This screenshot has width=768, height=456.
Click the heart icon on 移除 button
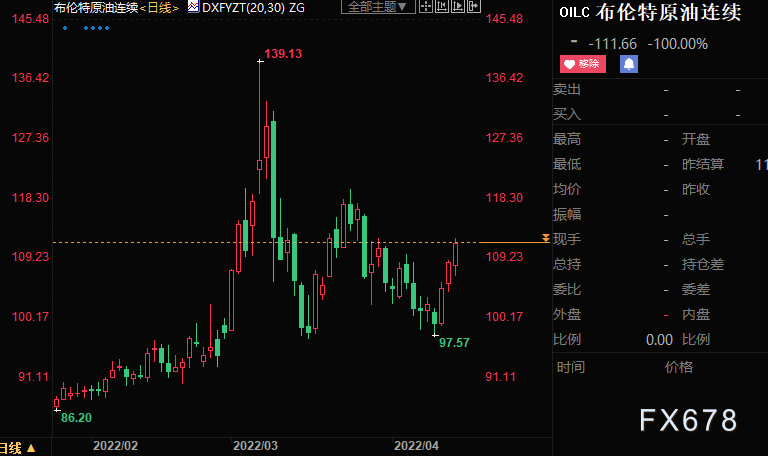click(x=569, y=64)
